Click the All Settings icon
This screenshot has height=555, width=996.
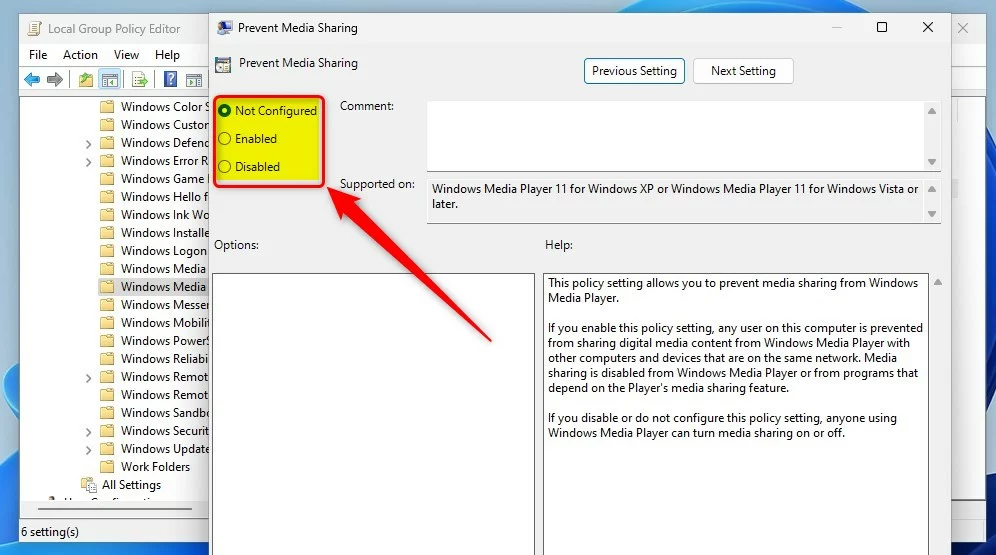[x=89, y=485]
